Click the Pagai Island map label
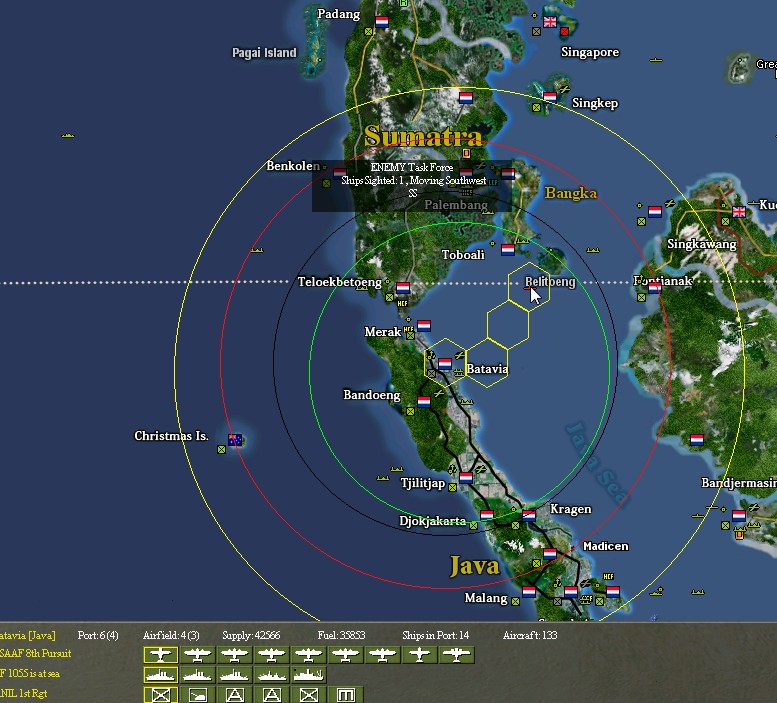This screenshot has width=777, height=703. pos(264,53)
